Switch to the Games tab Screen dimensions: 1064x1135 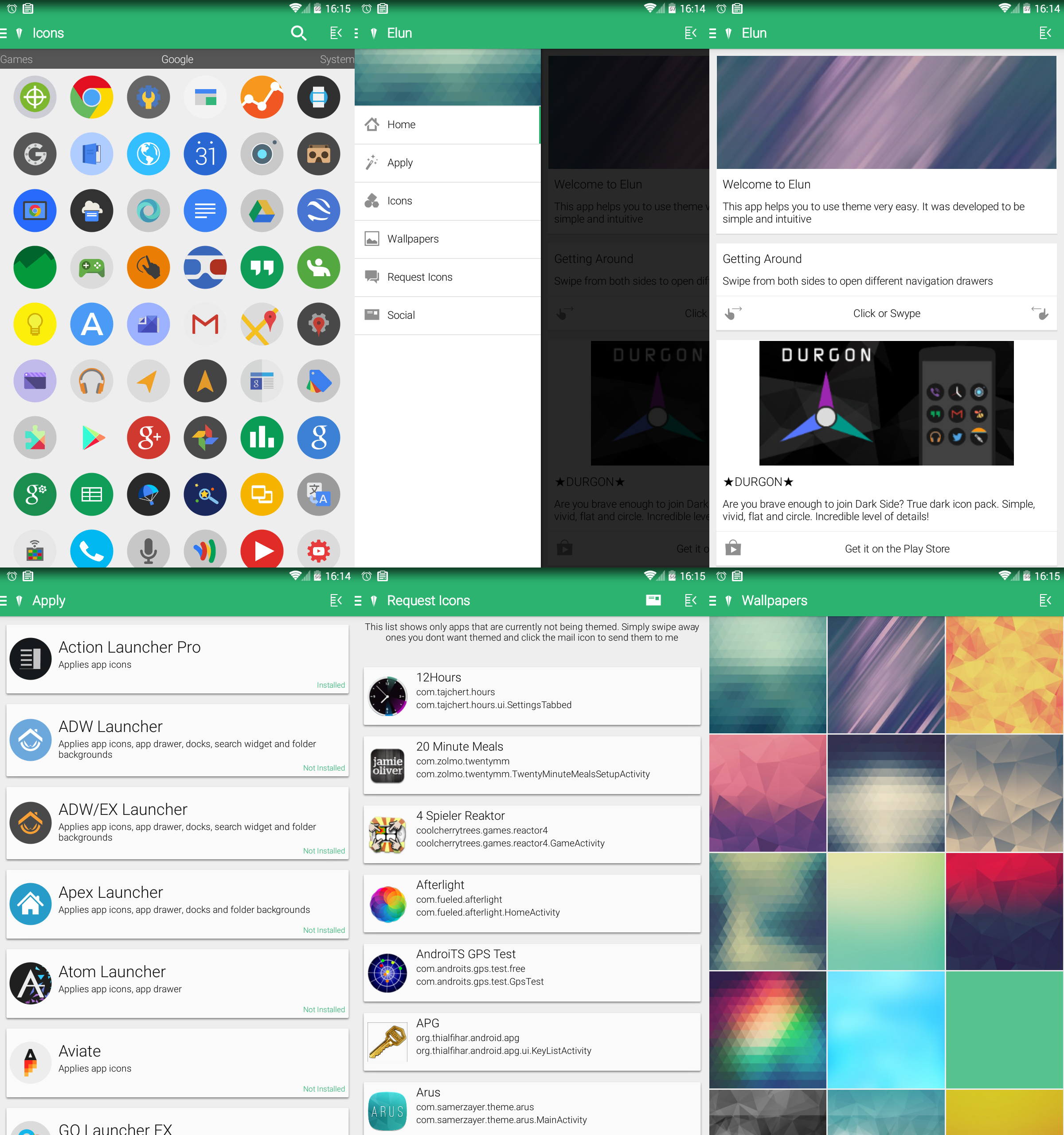[x=16, y=59]
